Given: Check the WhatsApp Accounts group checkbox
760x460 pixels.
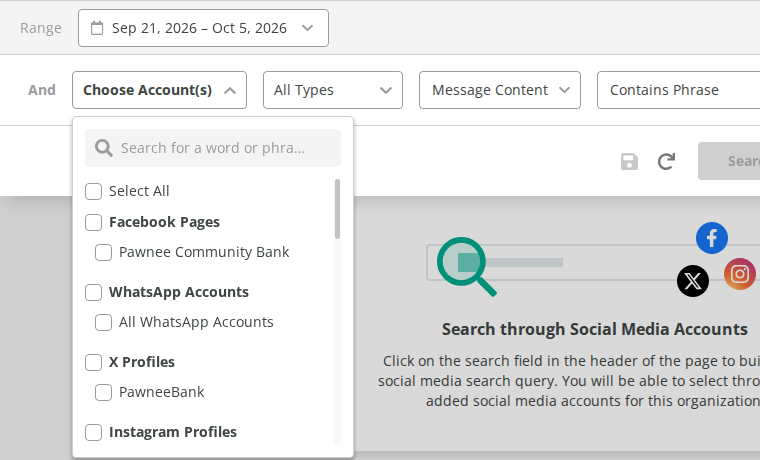Looking at the screenshot, I should [x=94, y=292].
